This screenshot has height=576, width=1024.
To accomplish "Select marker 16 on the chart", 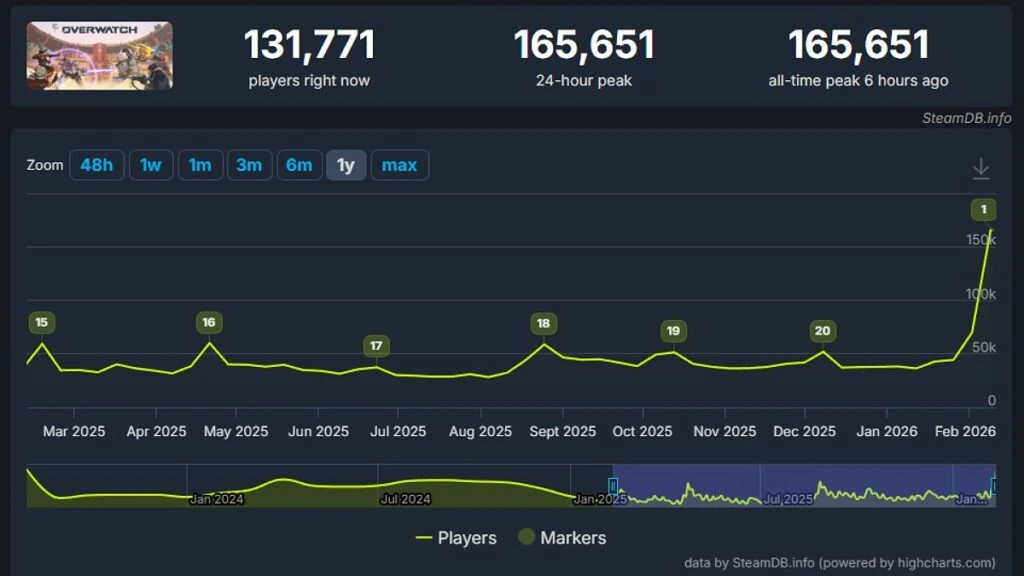I will (208, 323).
